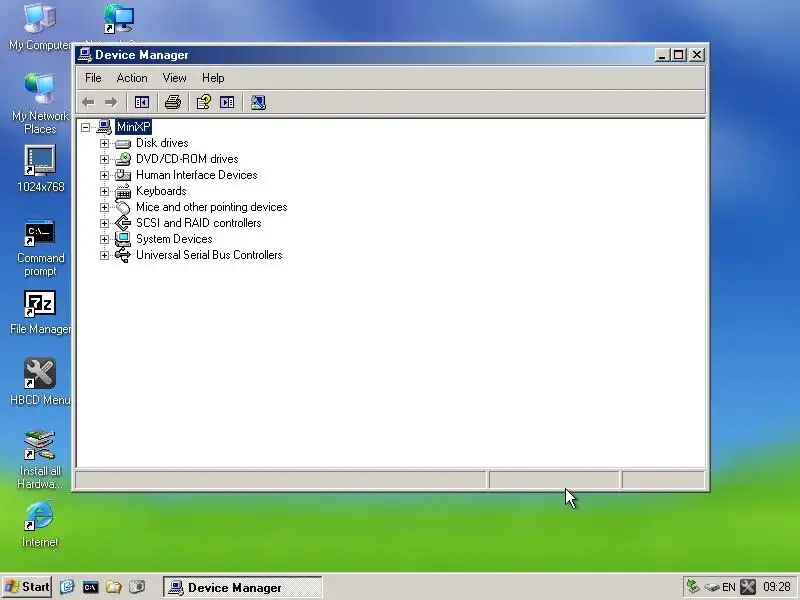
Task: Maximize the Device Manager window
Action: (x=679, y=55)
